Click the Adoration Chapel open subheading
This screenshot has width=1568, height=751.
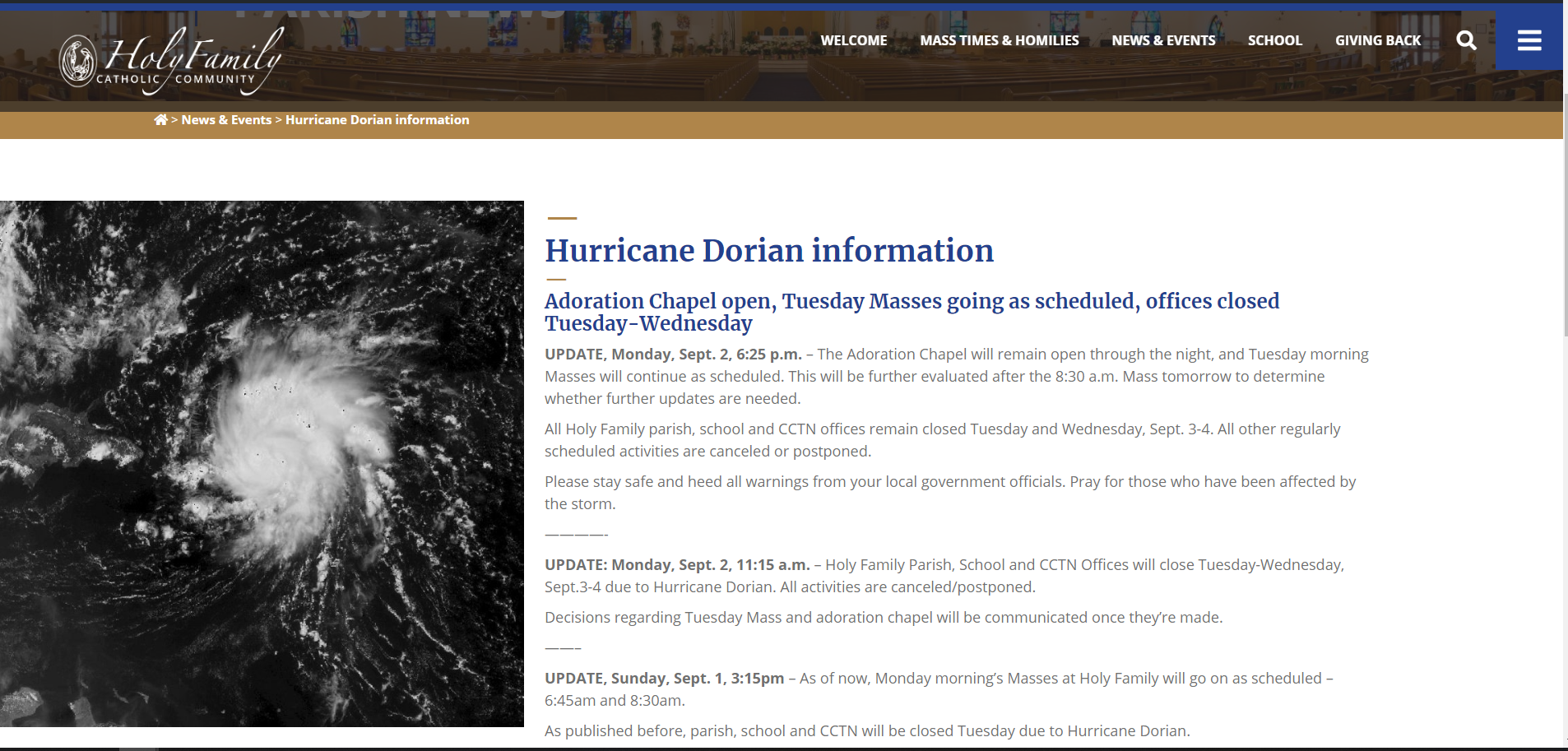click(911, 312)
